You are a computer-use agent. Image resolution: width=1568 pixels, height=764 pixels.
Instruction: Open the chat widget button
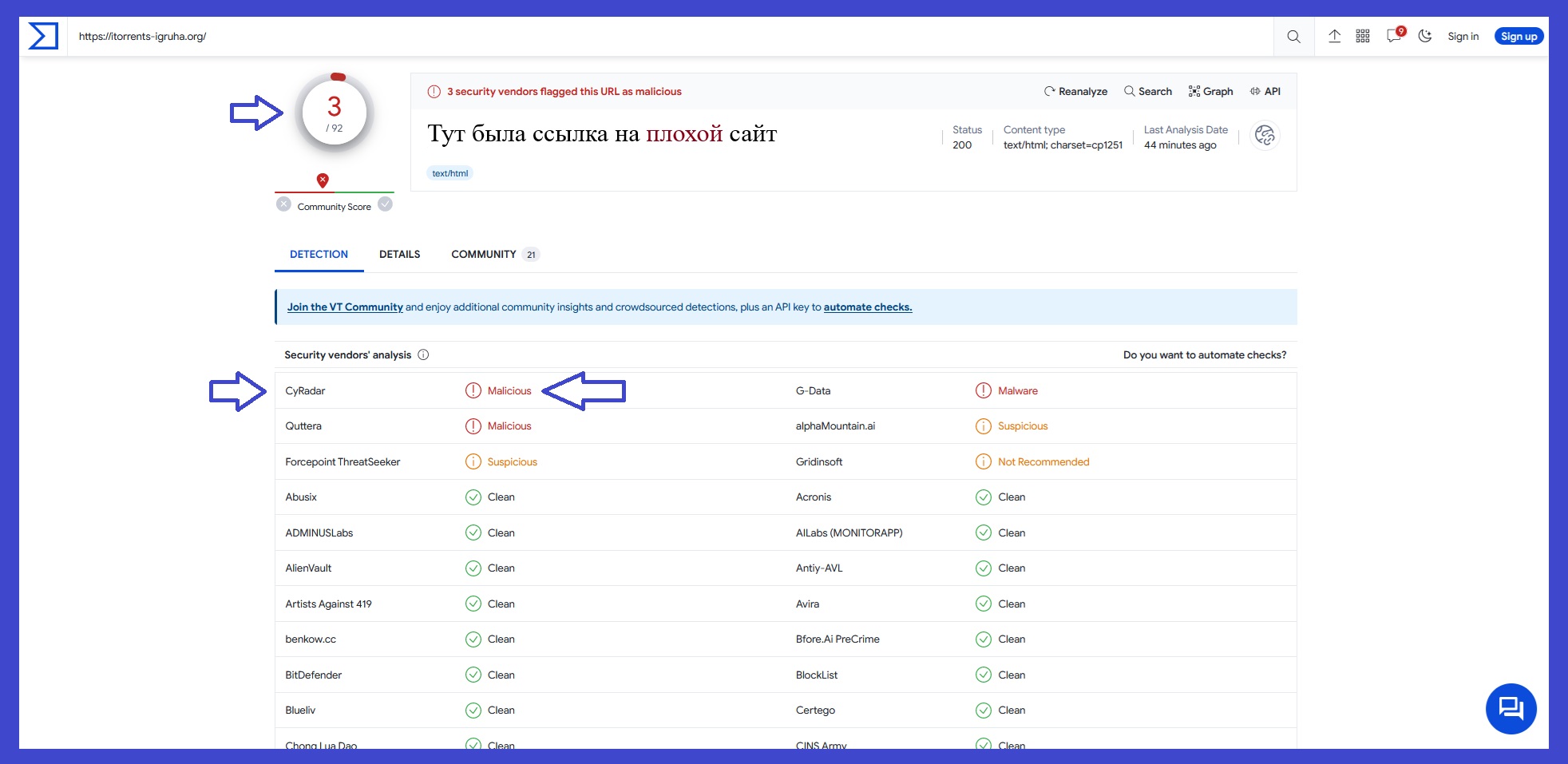point(1511,708)
